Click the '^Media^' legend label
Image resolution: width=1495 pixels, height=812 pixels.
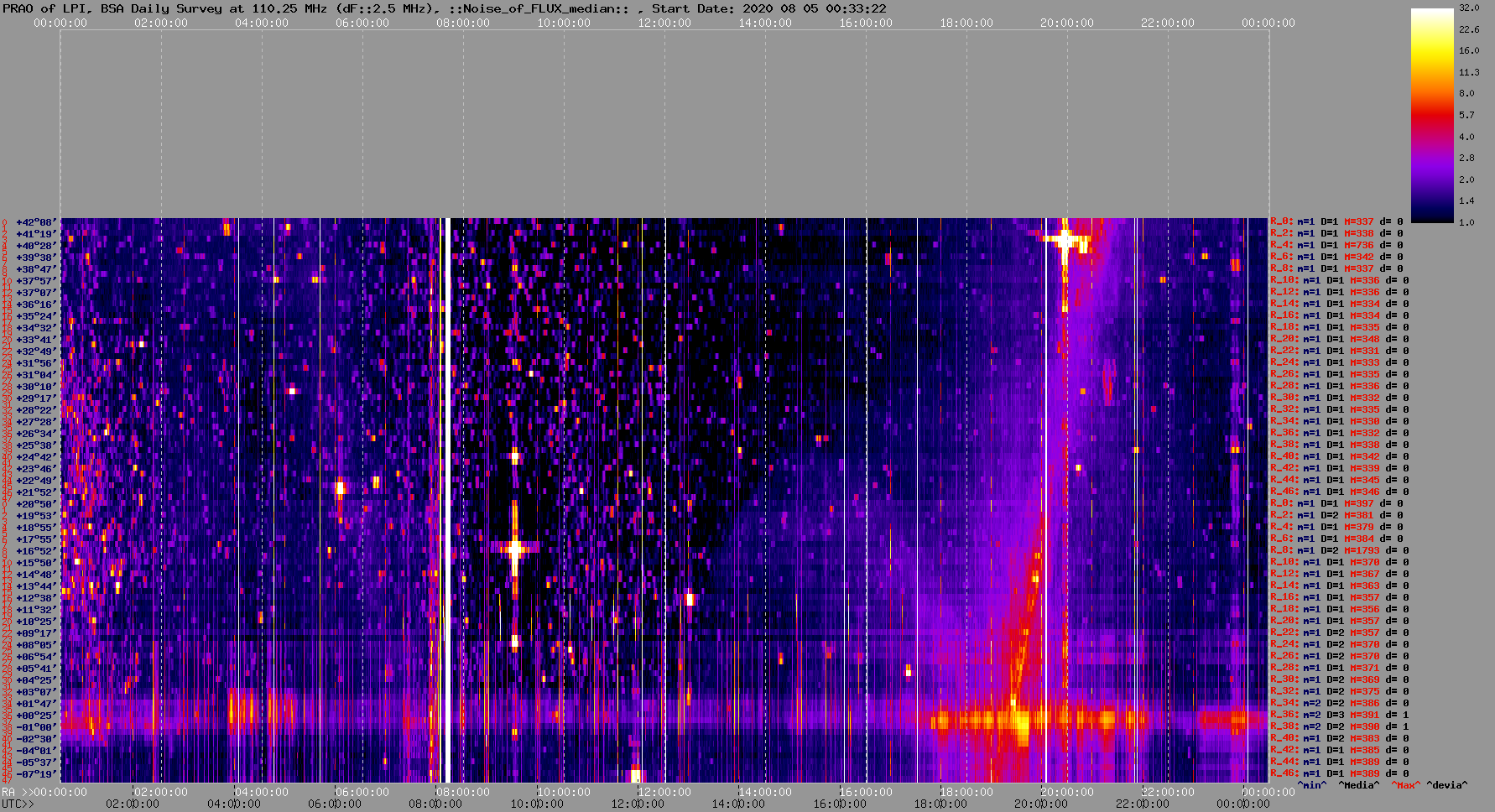pos(1359,785)
